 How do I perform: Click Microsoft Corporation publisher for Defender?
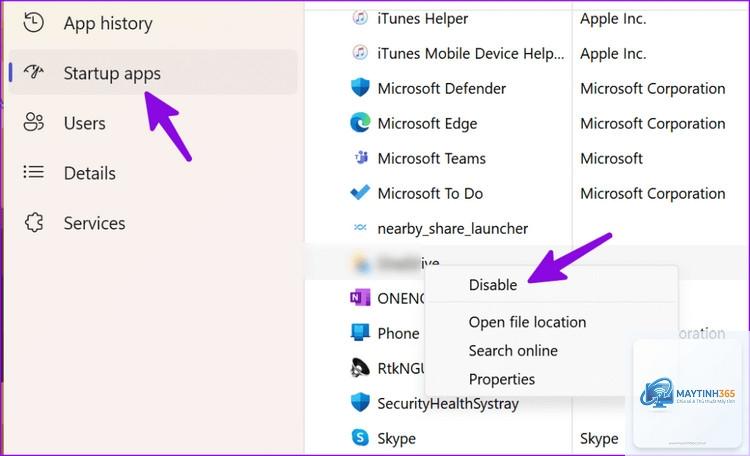[652, 88]
